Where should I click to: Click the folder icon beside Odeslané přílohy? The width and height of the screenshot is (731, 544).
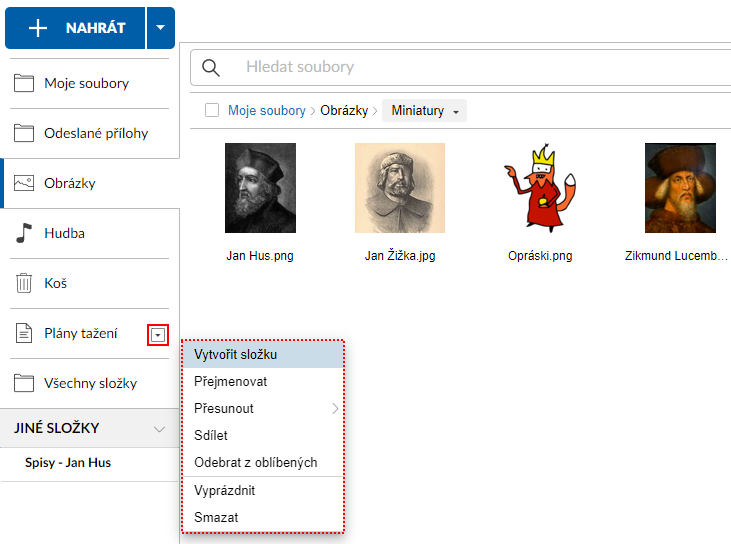(24, 133)
